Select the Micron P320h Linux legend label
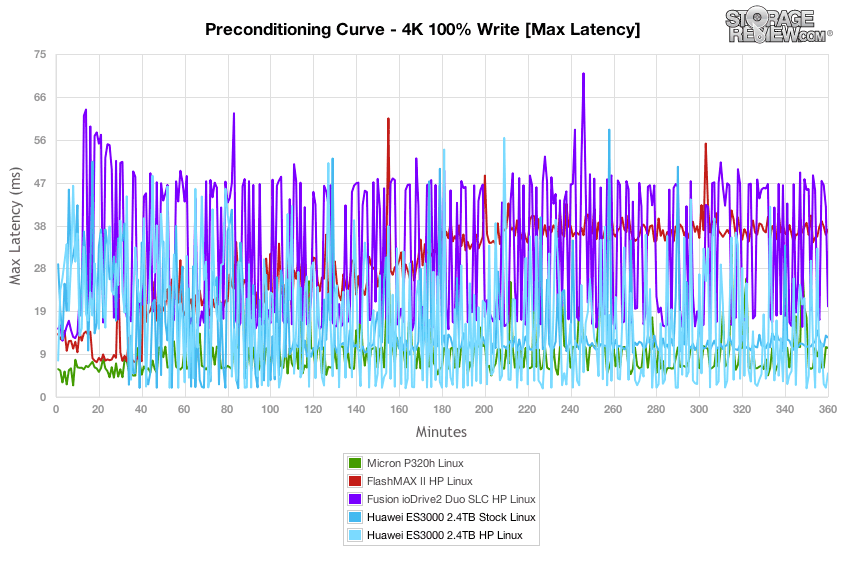850x567 pixels. click(x=415, y=463)
